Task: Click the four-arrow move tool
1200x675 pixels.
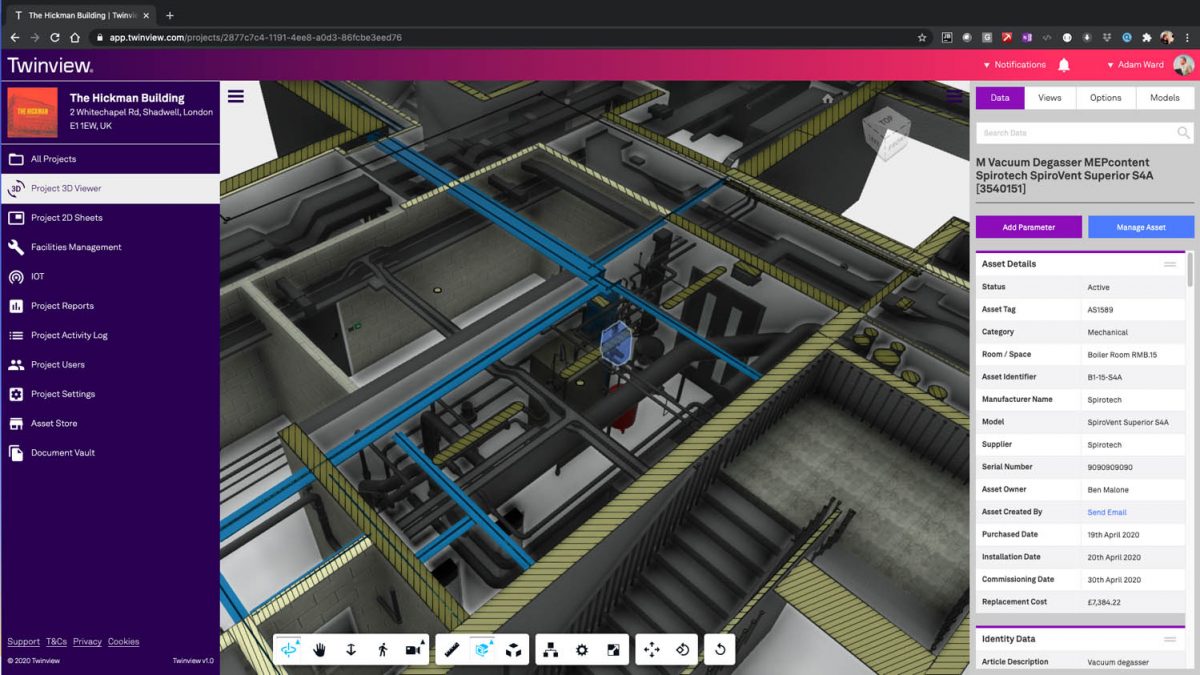Action: (652, 650)
